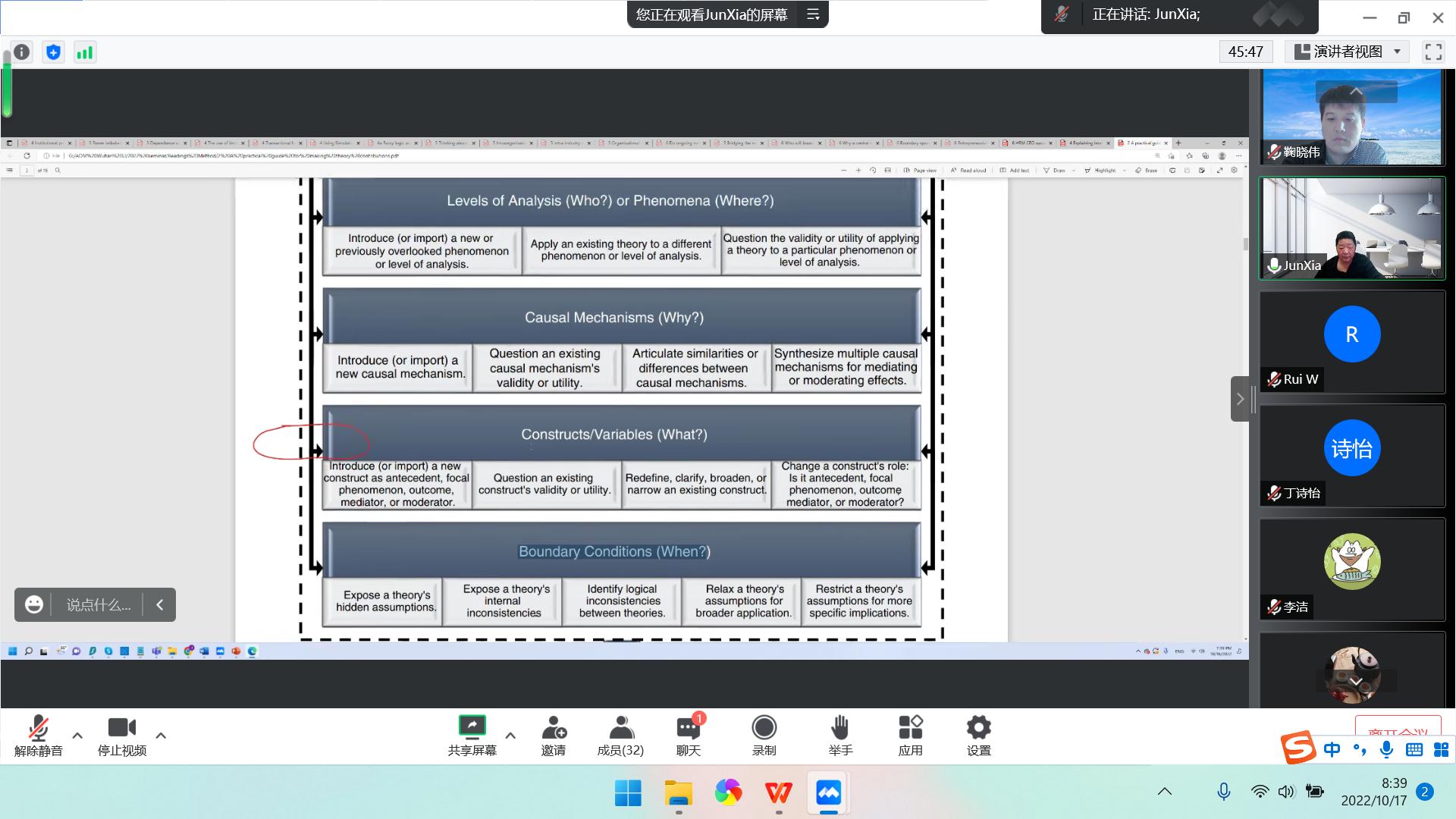Open screen-viewing options menu at top

point(813,14)
